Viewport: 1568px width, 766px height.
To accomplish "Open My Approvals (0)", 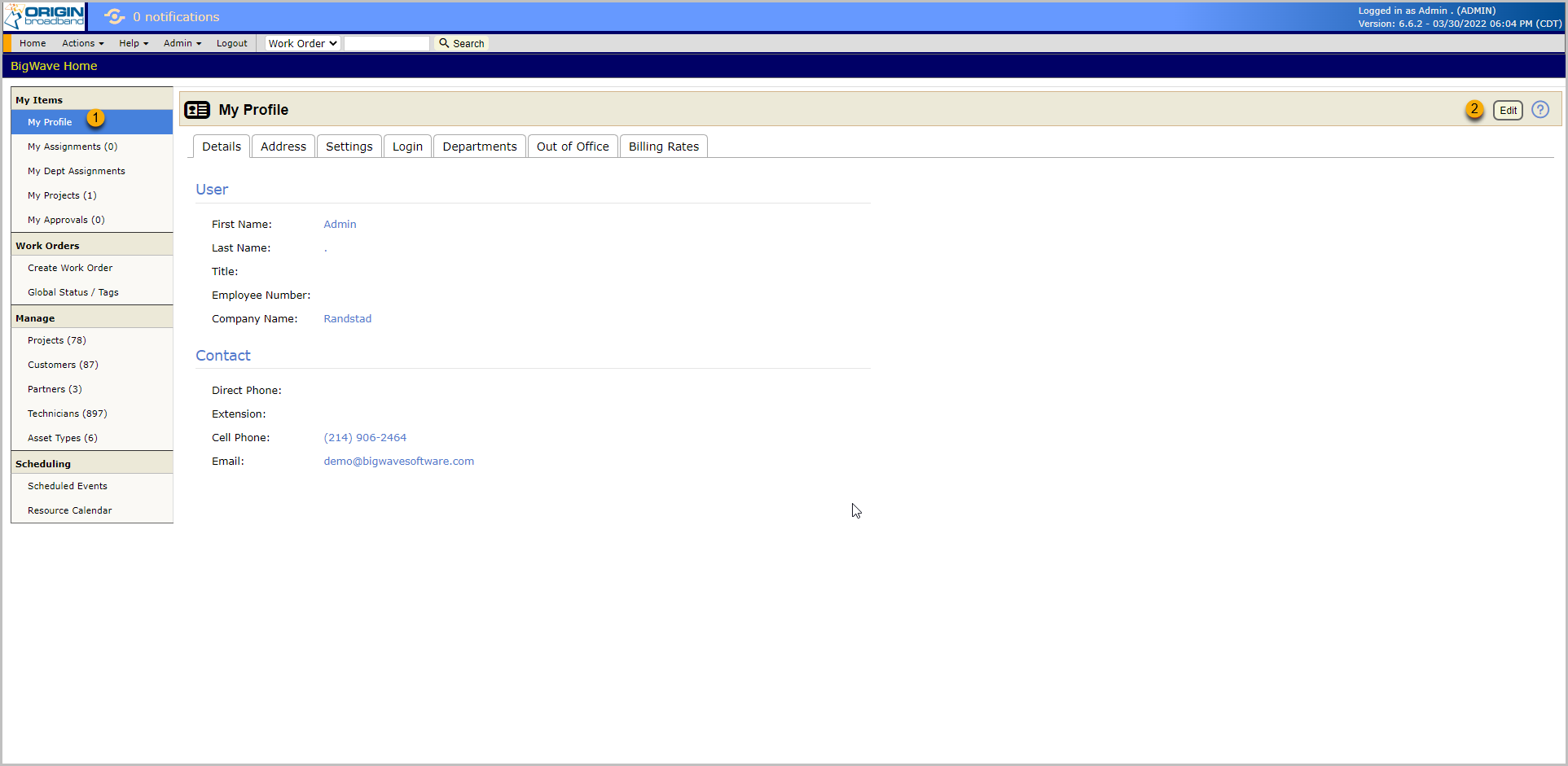I will pos(92,220).
